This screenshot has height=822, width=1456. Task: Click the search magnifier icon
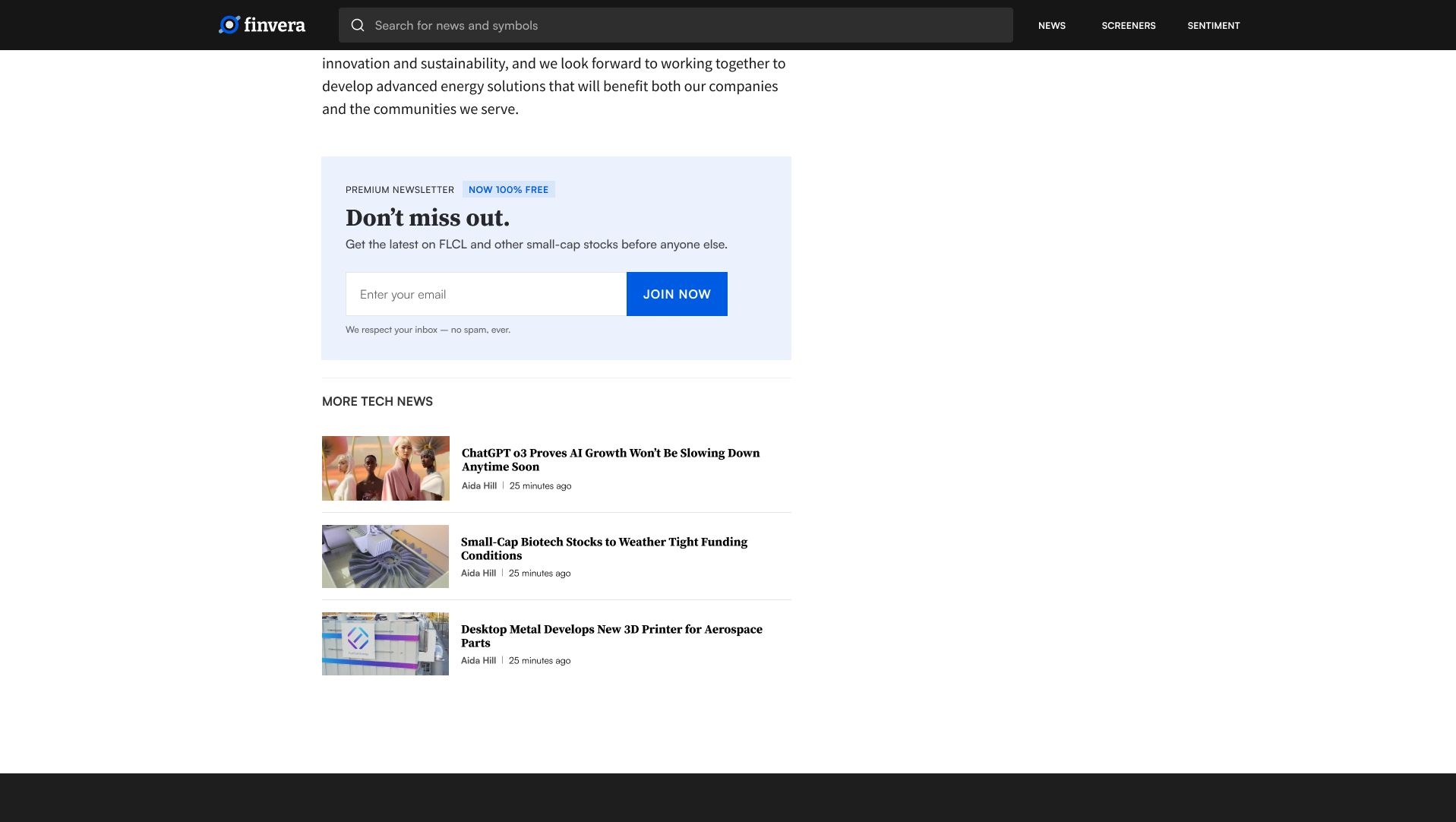[358, 25]
